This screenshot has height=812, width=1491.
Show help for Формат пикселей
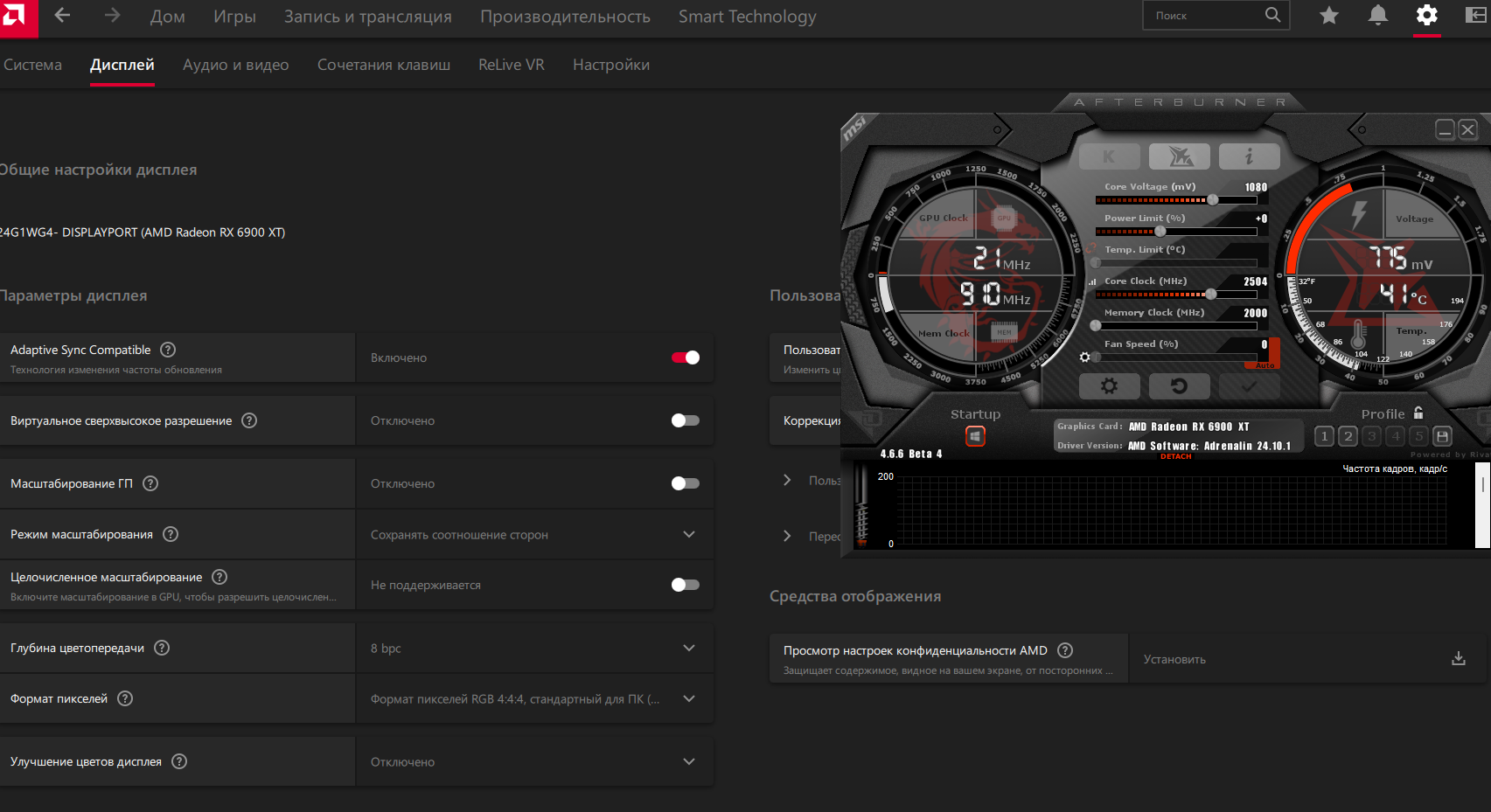click(x=125, y=698)
